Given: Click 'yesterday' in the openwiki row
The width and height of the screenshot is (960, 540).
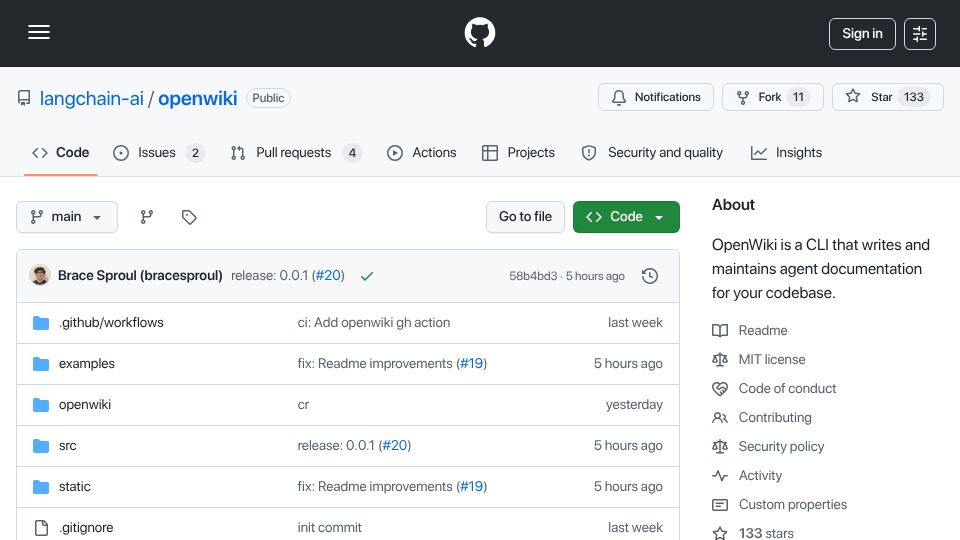Looking at the screenshot, I should point(634,405).
